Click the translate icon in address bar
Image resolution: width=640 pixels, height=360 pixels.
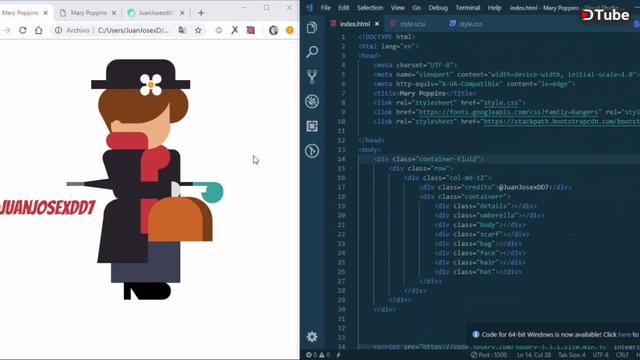[182, 30]
